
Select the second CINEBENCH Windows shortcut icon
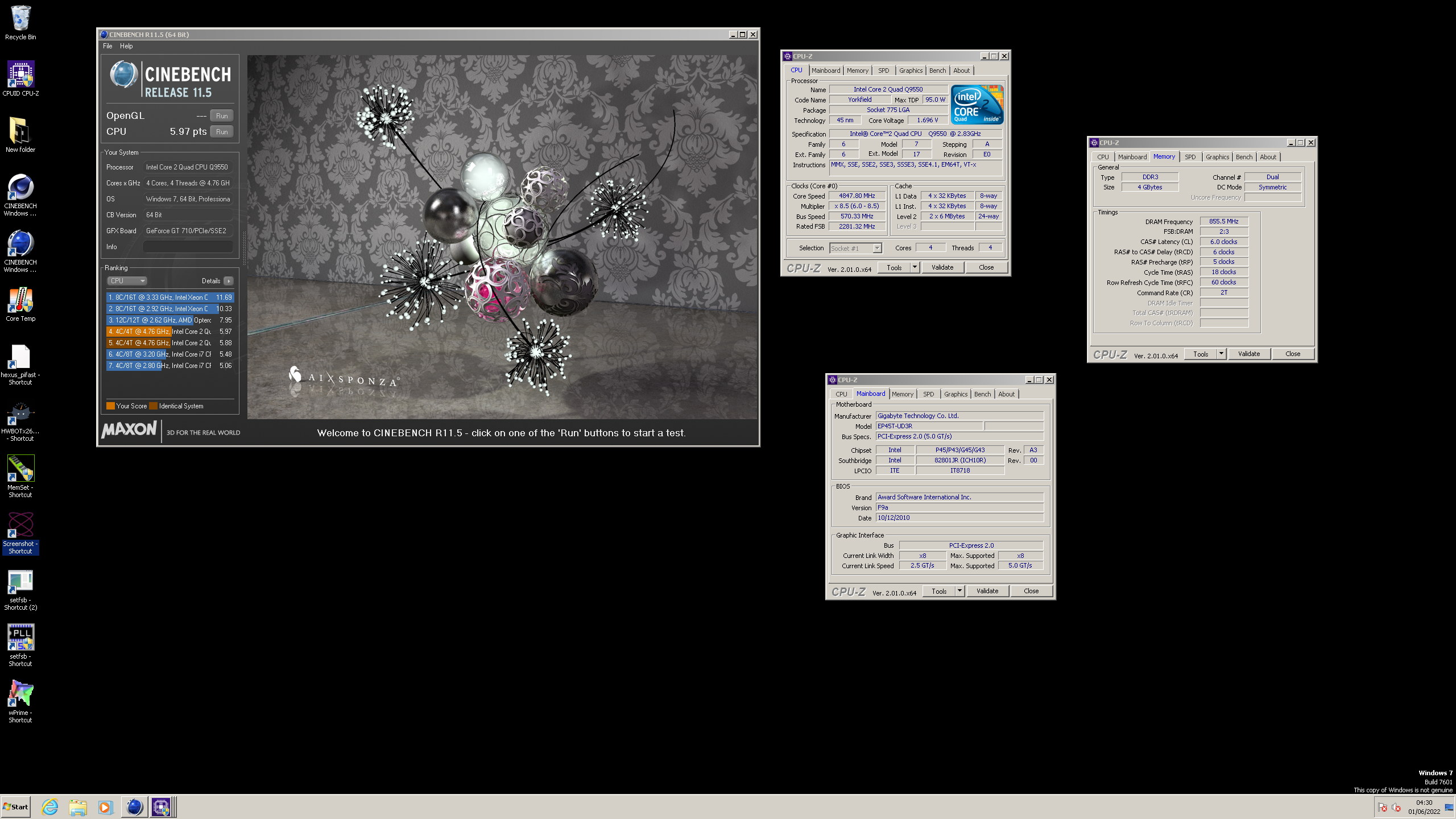(x=20, y=251)
